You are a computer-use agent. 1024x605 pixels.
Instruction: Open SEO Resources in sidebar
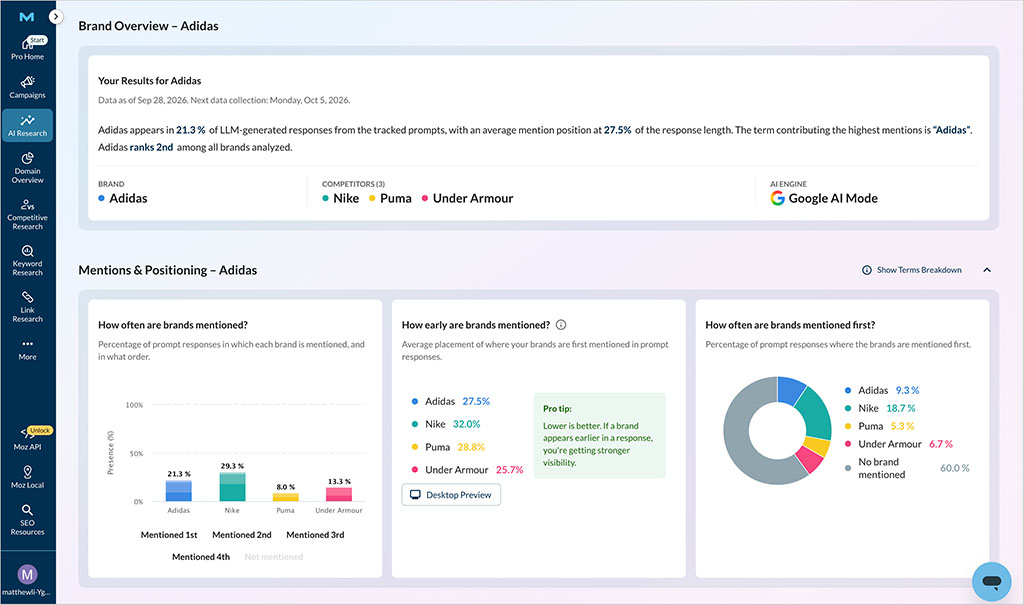(x=27, y=519)
